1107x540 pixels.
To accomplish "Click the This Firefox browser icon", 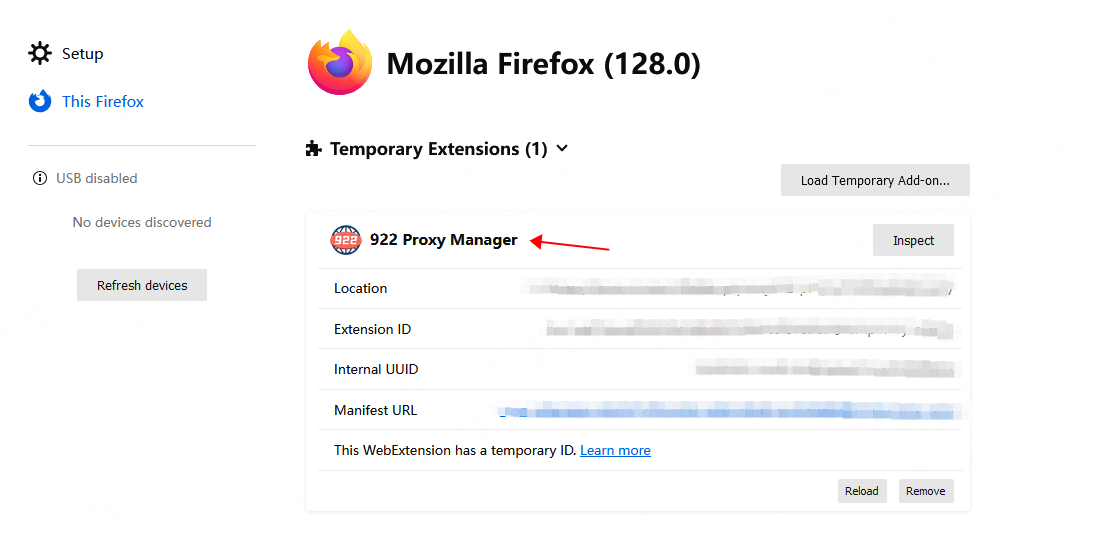I will point(40,101).
